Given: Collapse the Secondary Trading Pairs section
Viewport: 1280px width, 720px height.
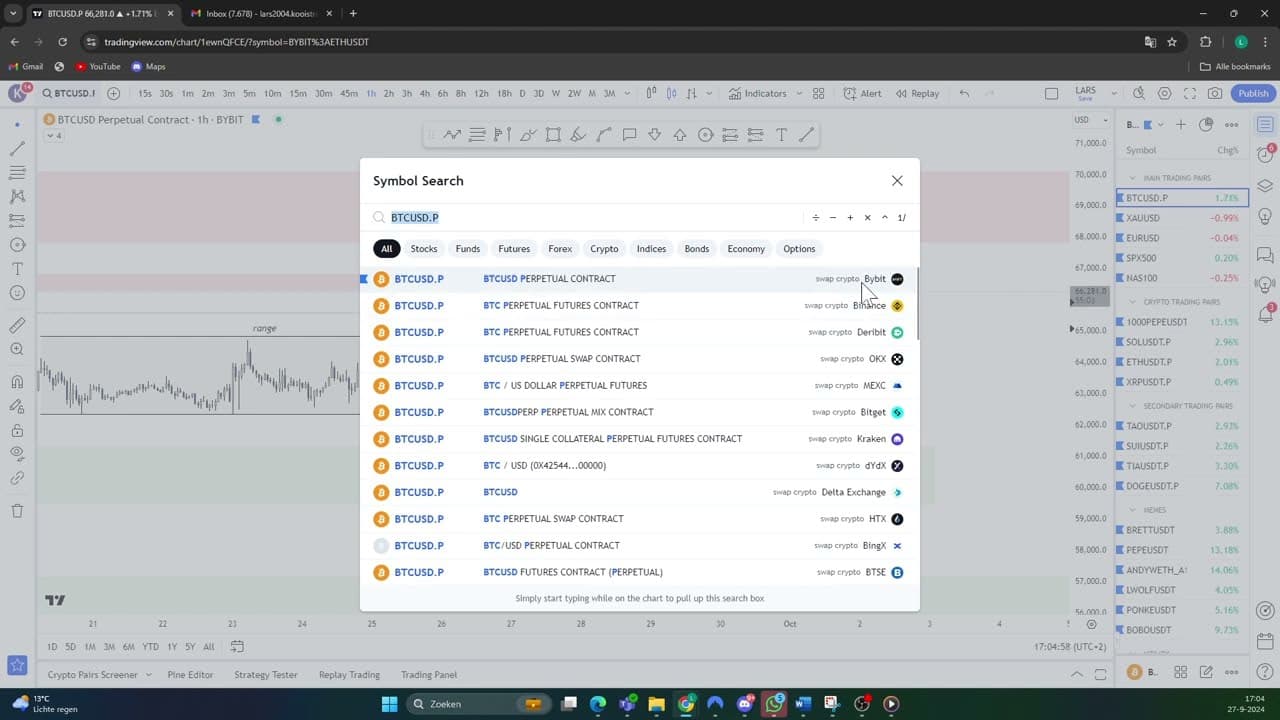Looking at the screenshot, I should (1133, 406).
